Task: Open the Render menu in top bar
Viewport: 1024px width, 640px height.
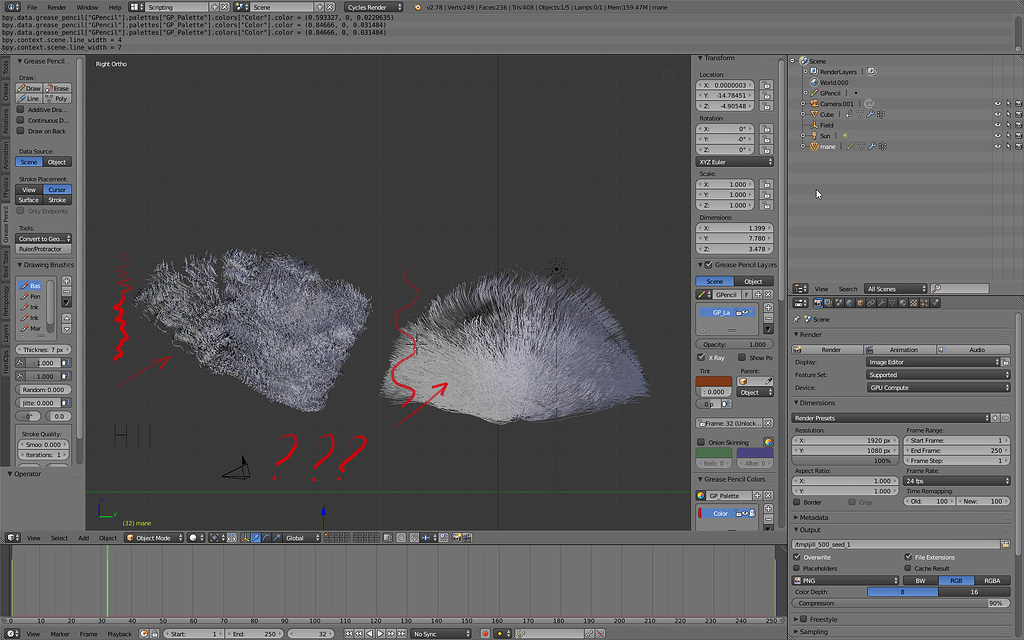Action: point(57,7)
